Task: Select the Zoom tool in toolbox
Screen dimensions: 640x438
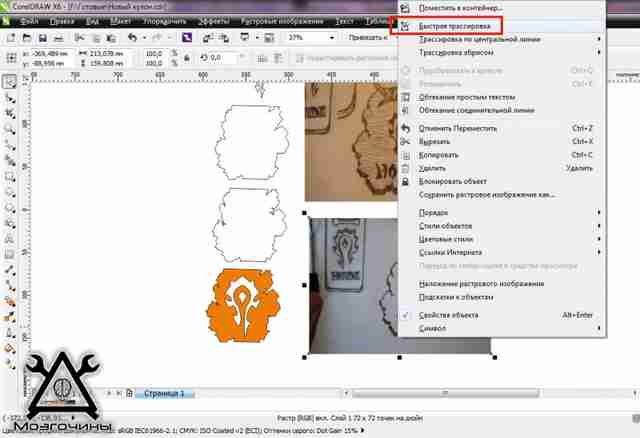Action: coord(9,129)
